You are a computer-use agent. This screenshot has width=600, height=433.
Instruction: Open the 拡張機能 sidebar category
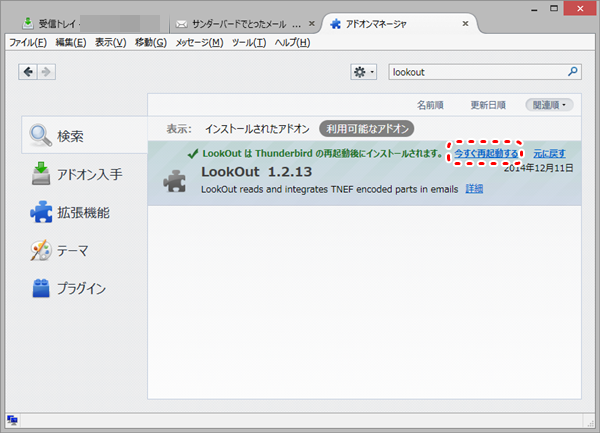85,212
